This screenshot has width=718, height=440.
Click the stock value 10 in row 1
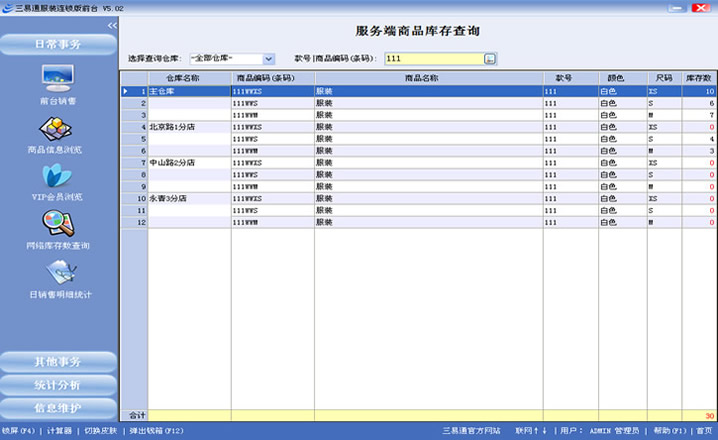tap(699, 91)
